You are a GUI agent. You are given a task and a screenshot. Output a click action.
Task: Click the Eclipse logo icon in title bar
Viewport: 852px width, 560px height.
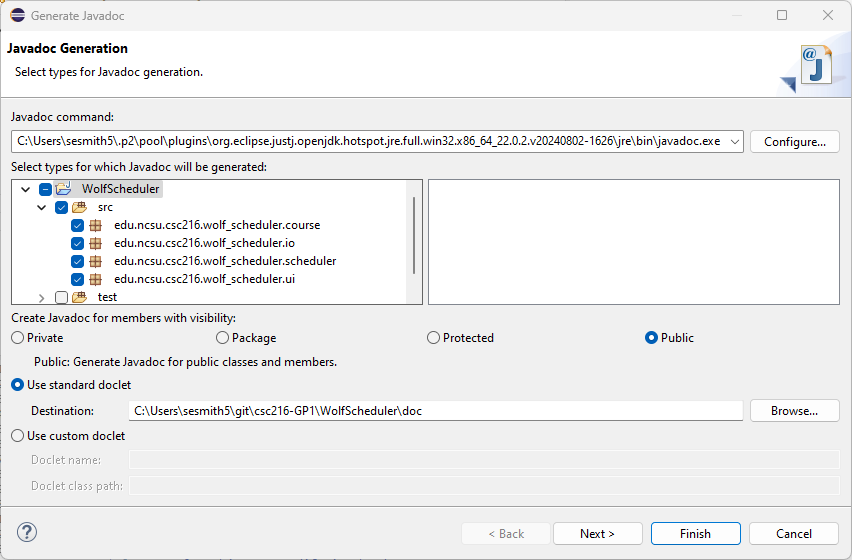point(17,15)
